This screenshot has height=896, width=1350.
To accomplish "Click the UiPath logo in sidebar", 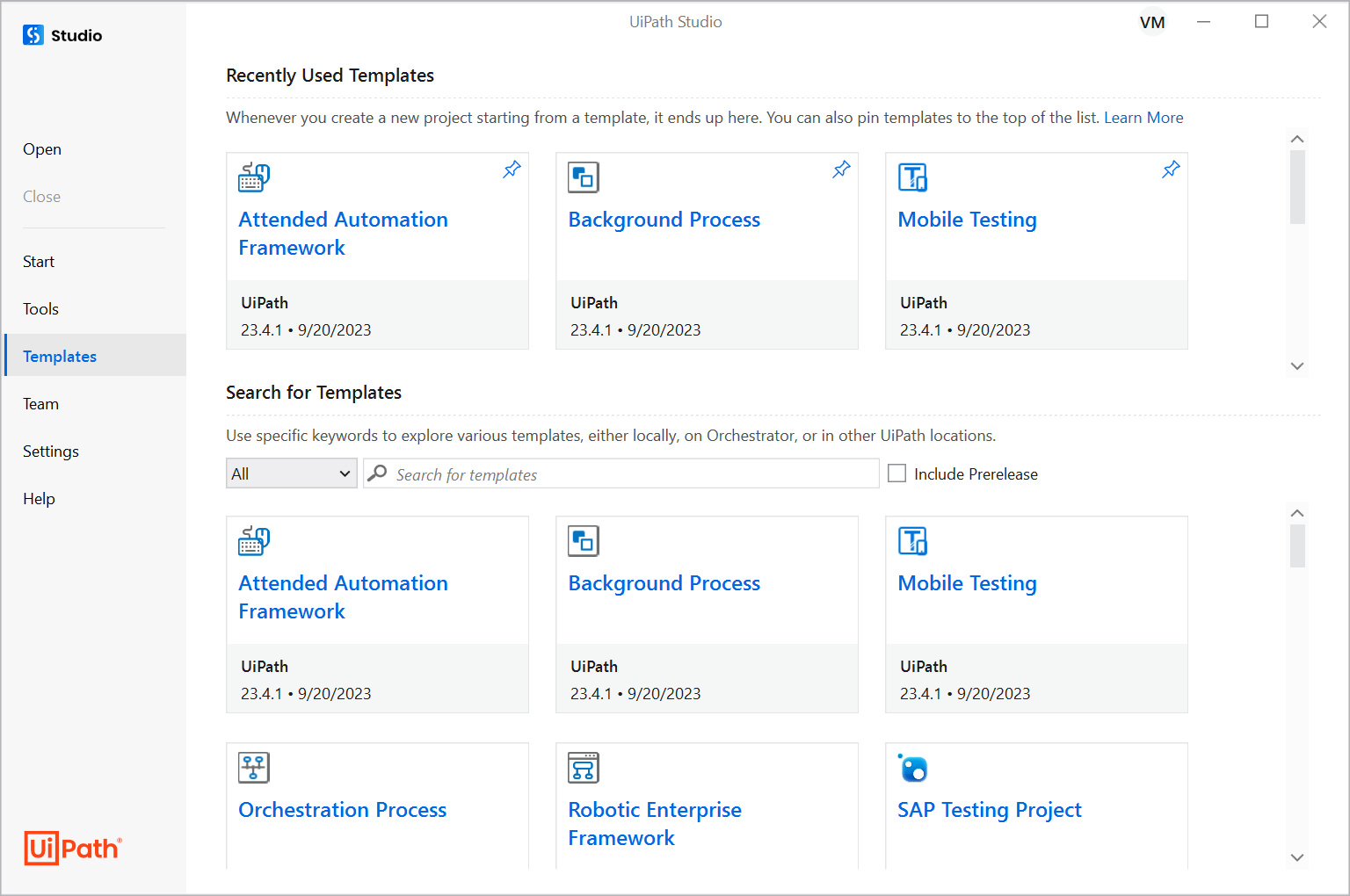I will coord(73,848).
